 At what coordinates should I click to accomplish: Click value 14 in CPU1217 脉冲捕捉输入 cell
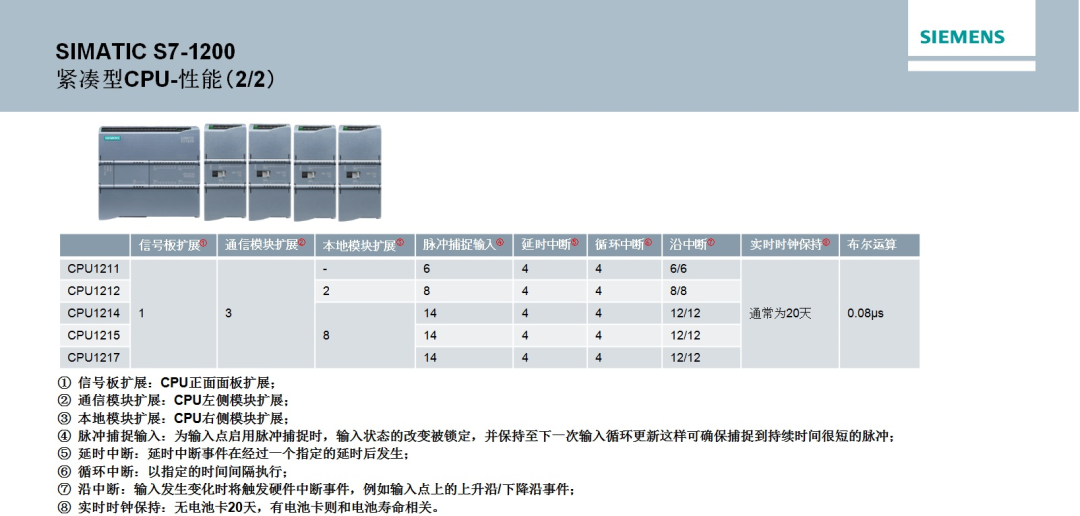(x=430, y=357)
